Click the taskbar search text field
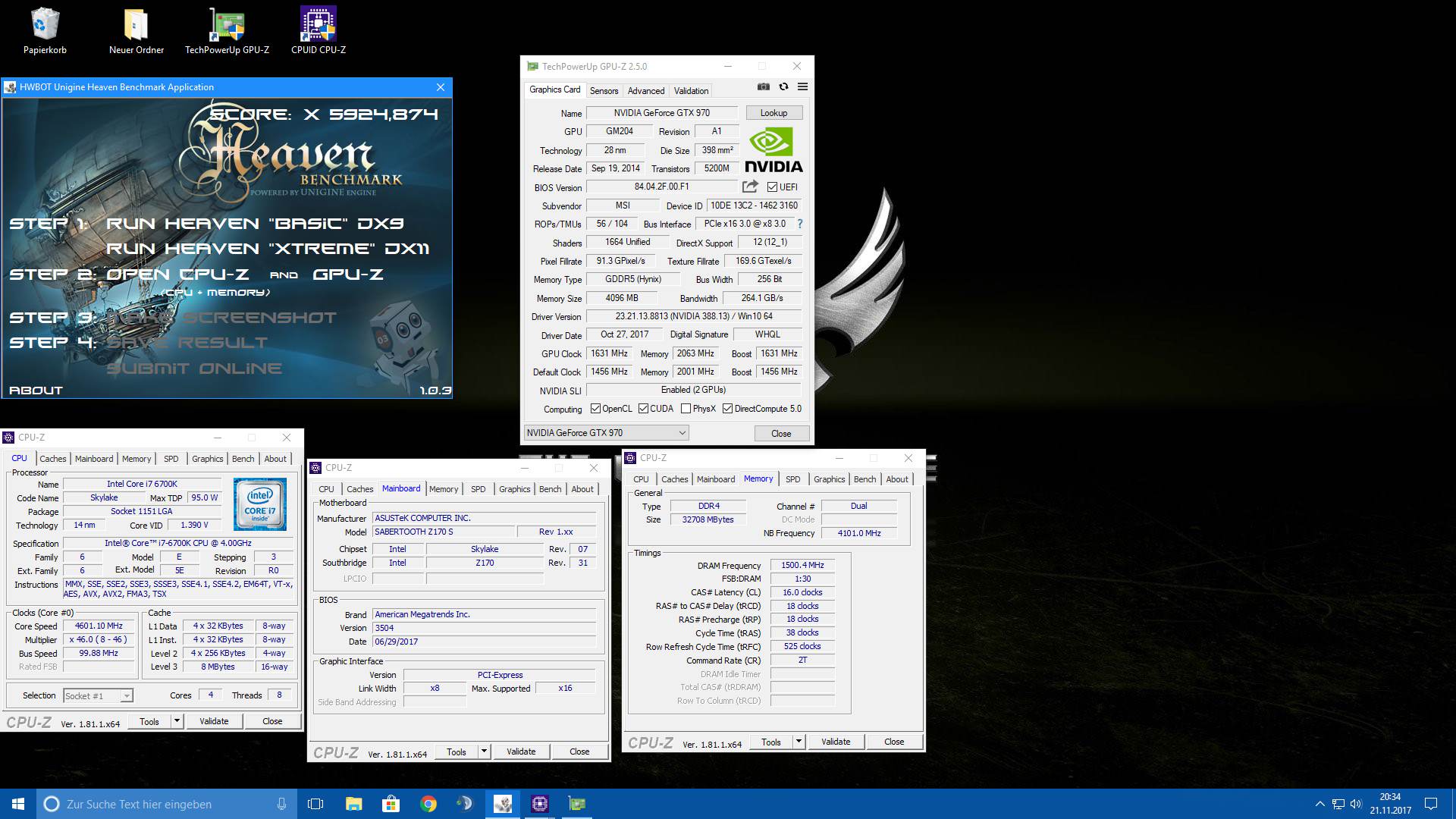This screenshot has width=1456, height=819. point(167,804)
